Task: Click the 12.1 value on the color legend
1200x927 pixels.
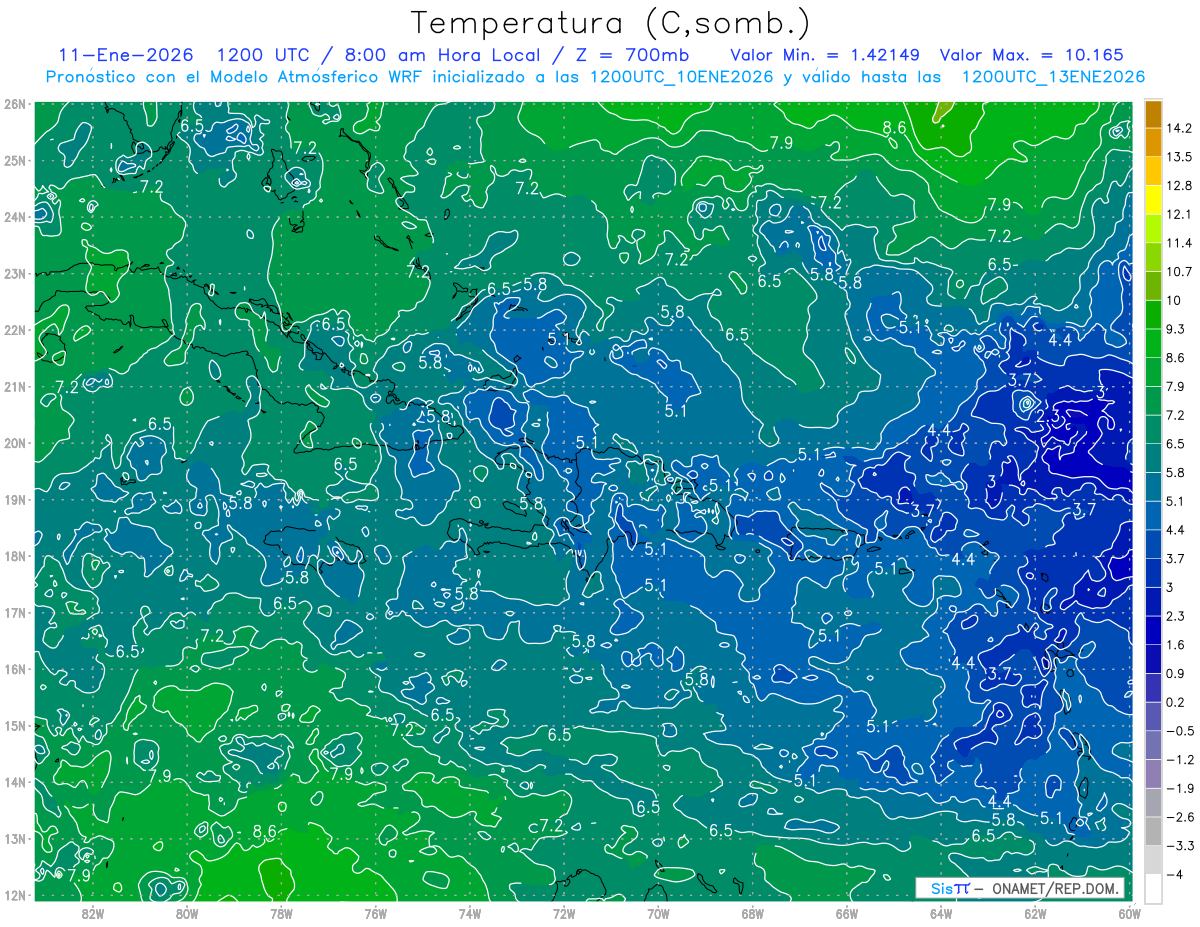Action: [x=1180, y=214]
